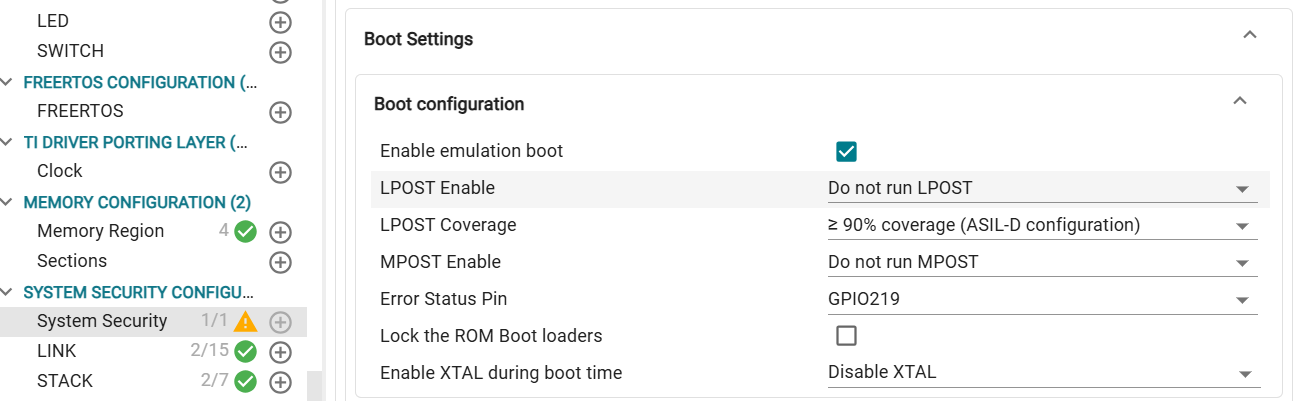
Task: Add a Clock porting layer instance
Action: 281,172
